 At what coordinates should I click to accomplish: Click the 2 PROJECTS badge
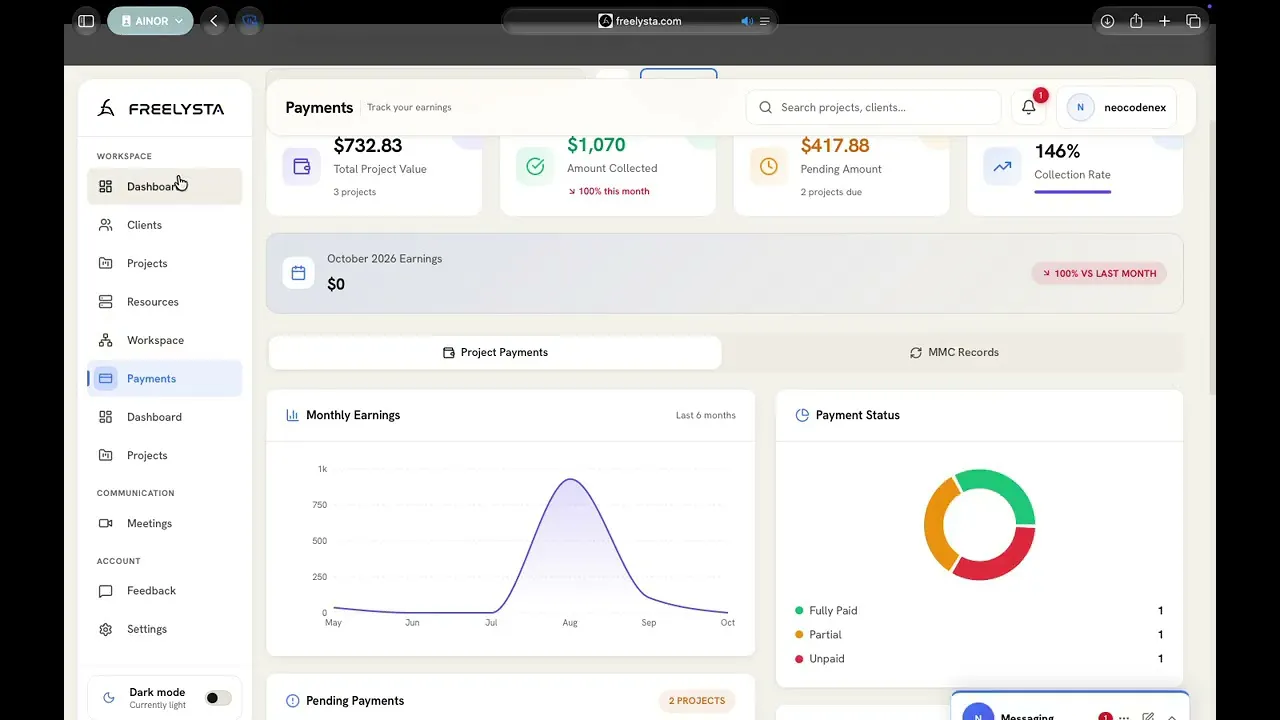point(697,701)
